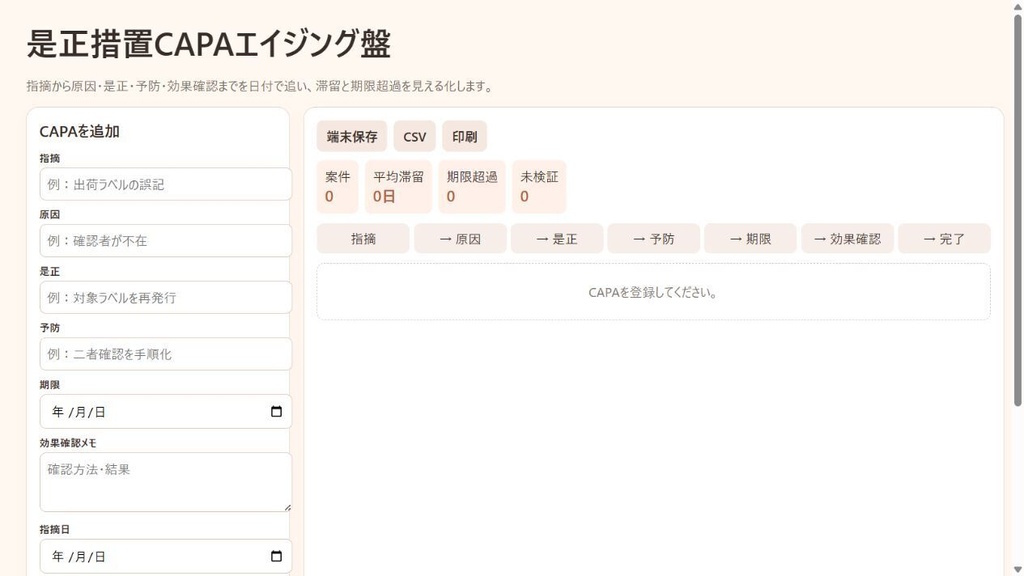Image resolution: width=1024 pixels, height=576 pixels.
Task: Open calendar picker in 指摘日 date field
Action: (276, 556)
